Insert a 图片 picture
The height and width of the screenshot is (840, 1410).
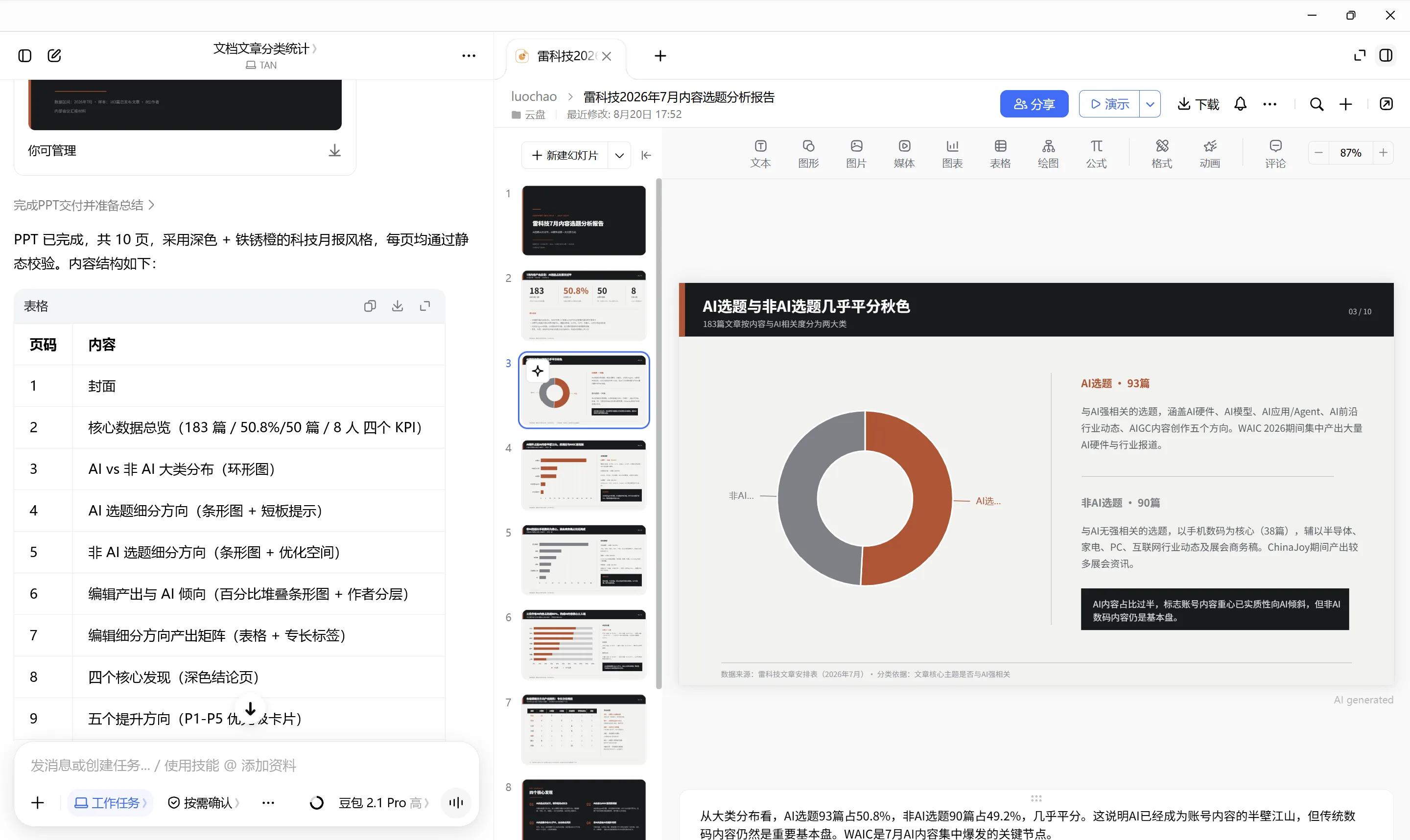point(856,154)
